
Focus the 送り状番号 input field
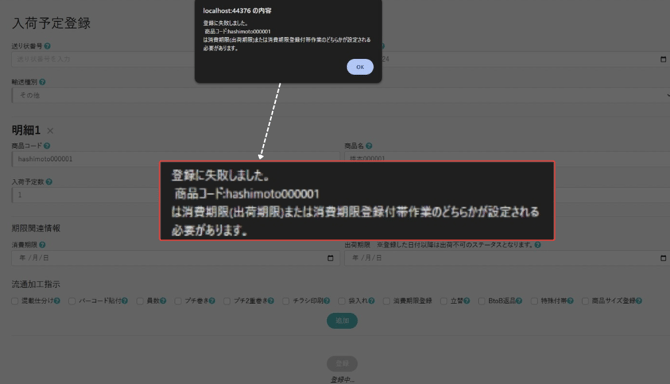[103, 59]
